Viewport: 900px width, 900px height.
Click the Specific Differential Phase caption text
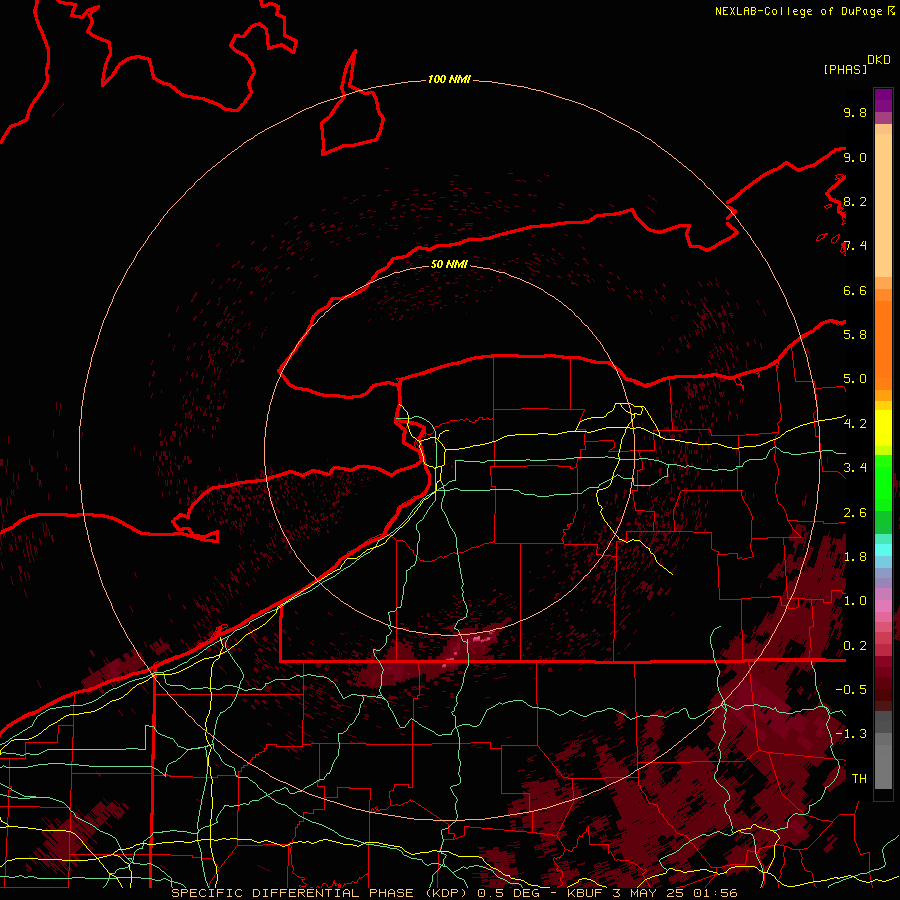tap(454, 893)
